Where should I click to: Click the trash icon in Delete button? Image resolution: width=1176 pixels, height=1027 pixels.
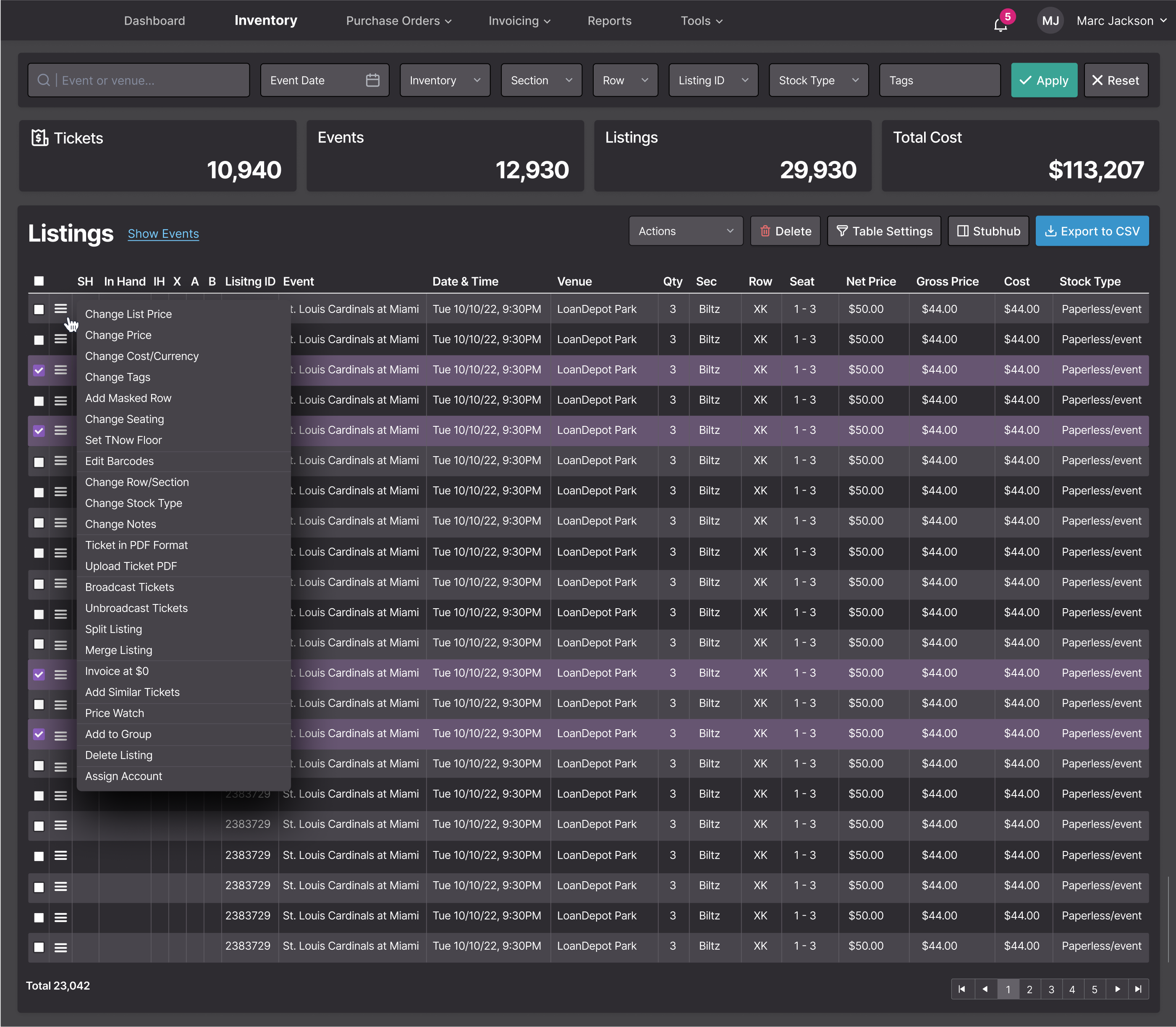(x=765, y=231)
